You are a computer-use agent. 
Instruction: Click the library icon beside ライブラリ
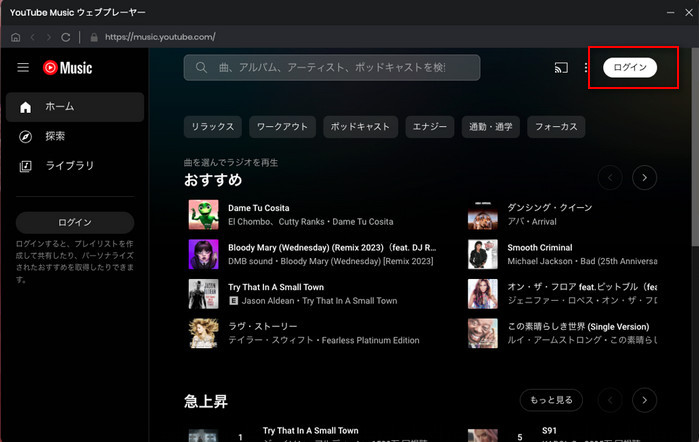coord(25,166)
